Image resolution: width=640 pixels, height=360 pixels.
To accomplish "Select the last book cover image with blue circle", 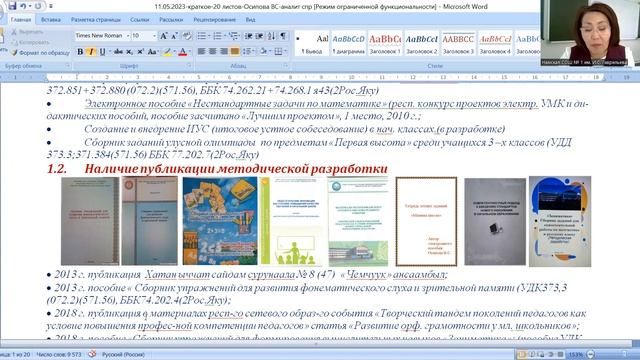I will coord(560,221).
